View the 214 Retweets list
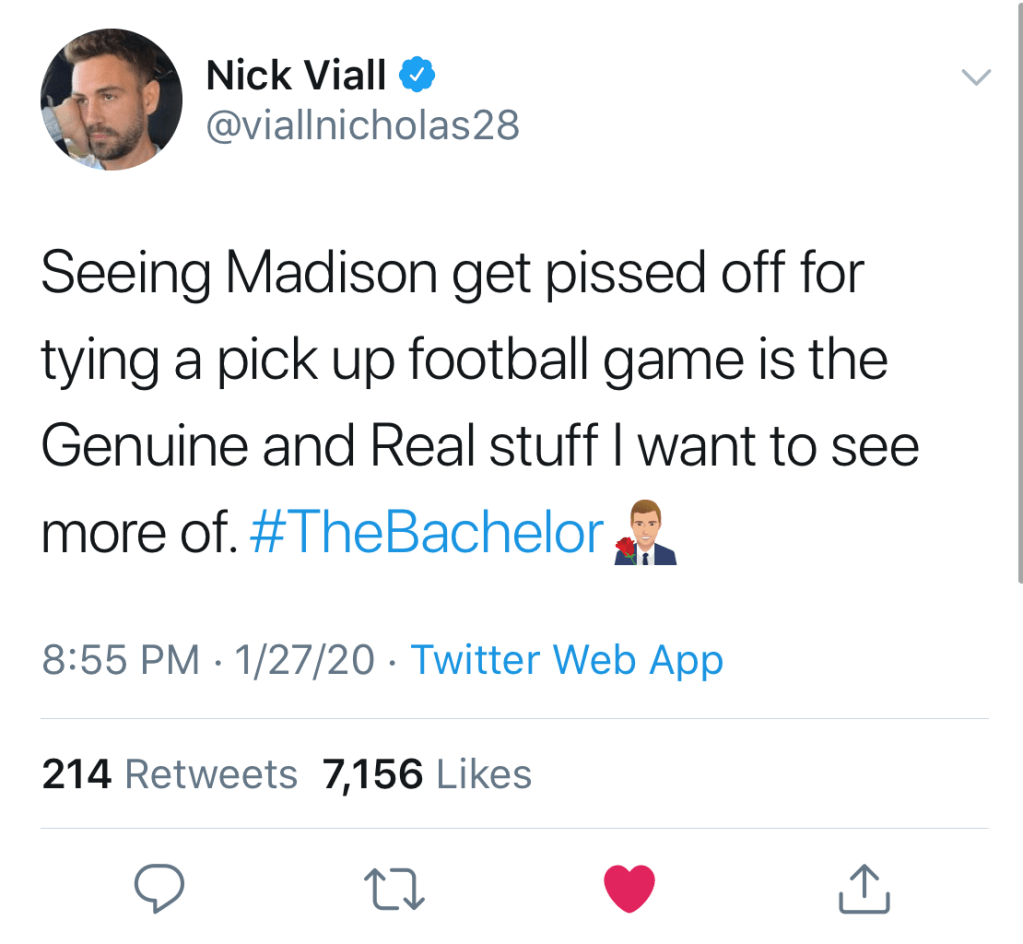 click(x=170, y=774)
